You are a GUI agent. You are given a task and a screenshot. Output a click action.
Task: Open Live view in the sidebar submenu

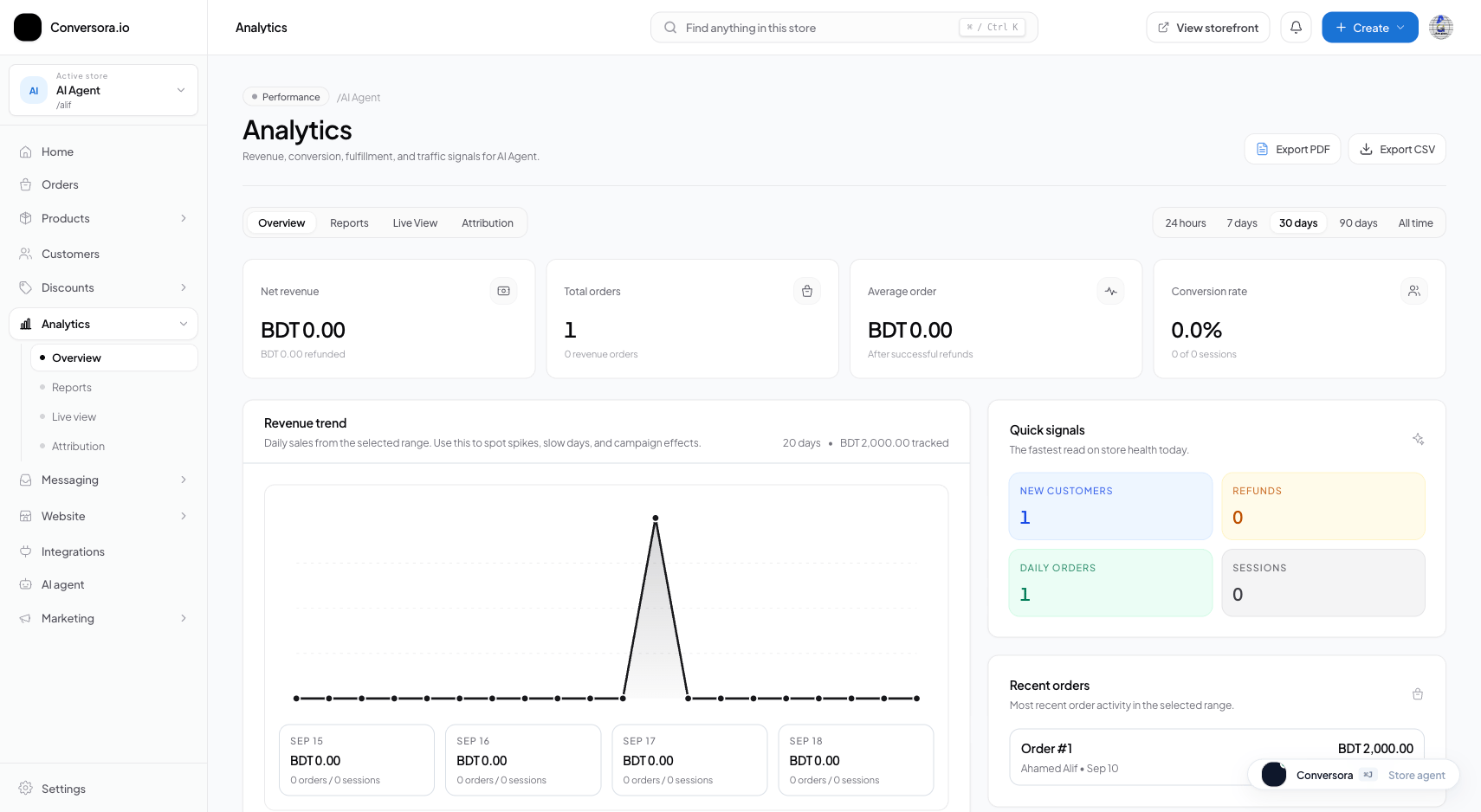point(114,416)
